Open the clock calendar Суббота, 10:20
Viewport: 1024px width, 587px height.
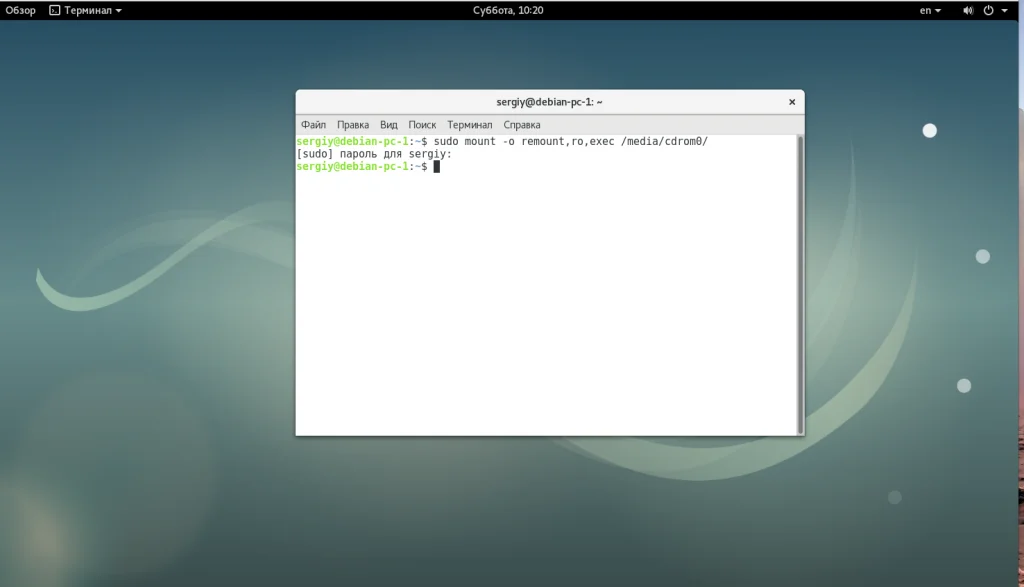point(508,11)
